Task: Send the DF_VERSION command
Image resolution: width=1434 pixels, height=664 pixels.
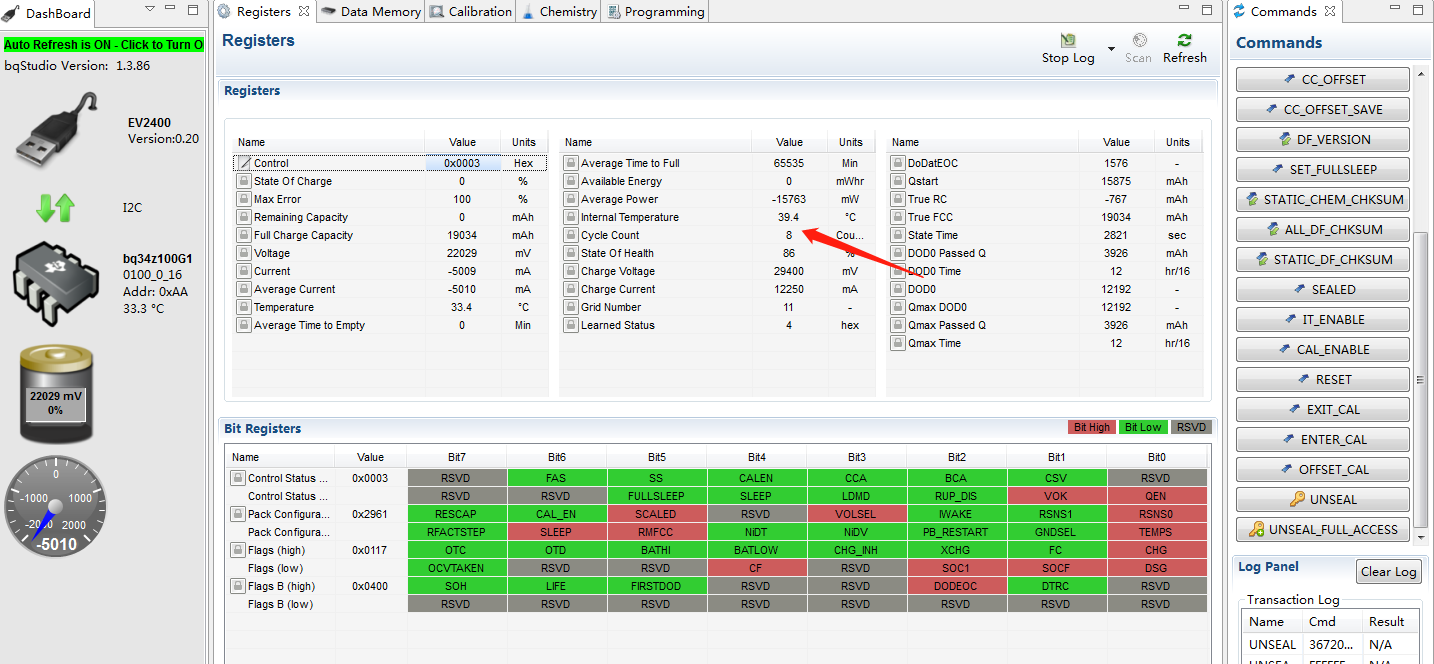Action: 1323,139
